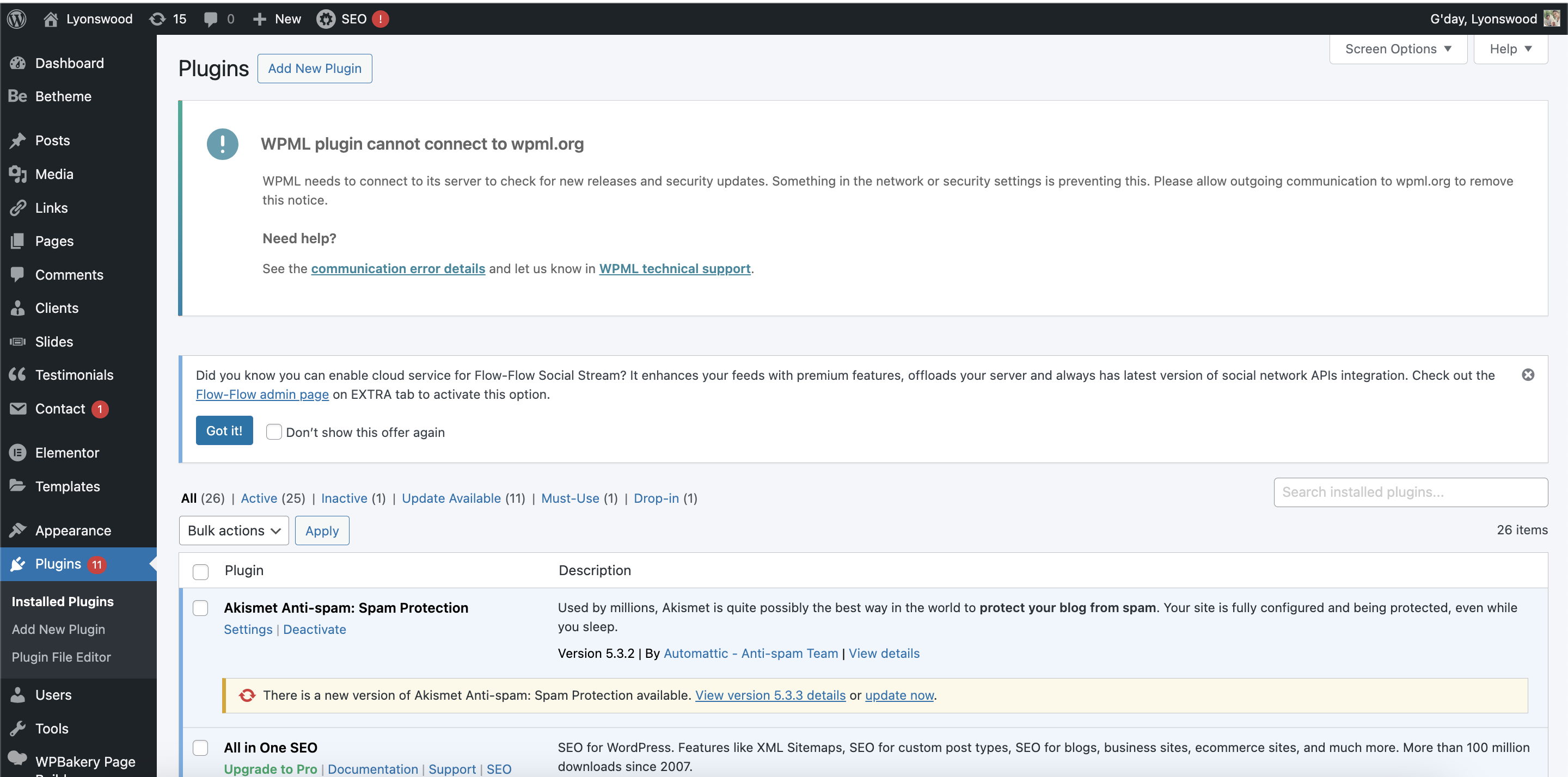Click the Appearance paintbrush icon
The width and height of the screenshot is (1568, 777).
[17, 530]
